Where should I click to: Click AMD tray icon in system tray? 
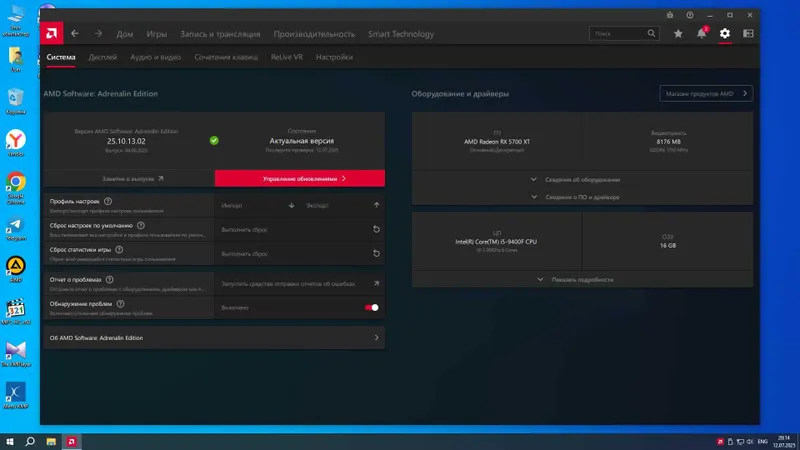(x=720, y=442)
